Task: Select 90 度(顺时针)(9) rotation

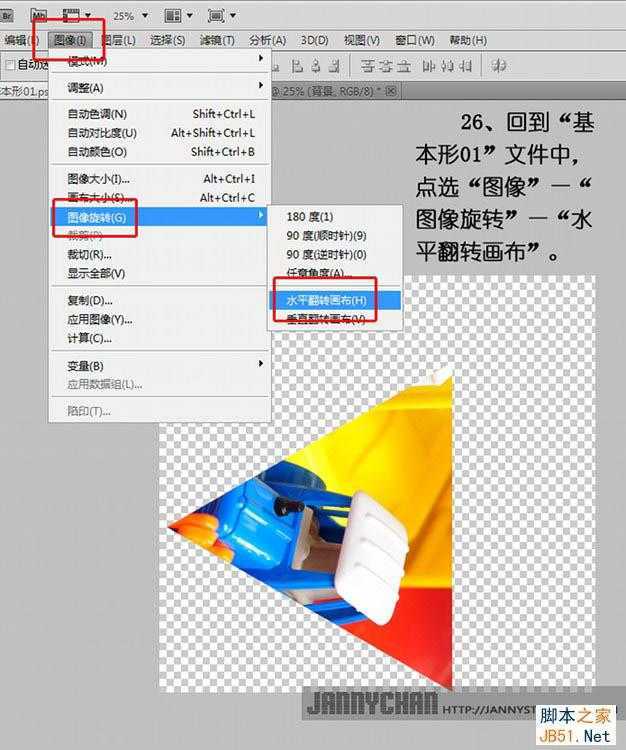Action: [x=335, y=235]
